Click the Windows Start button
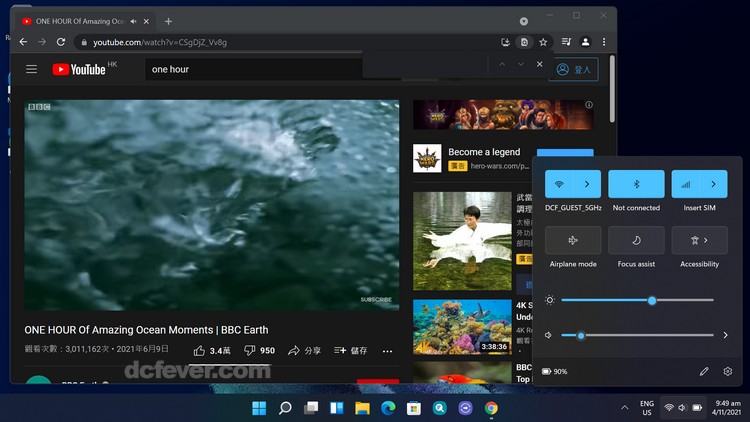 259,408
